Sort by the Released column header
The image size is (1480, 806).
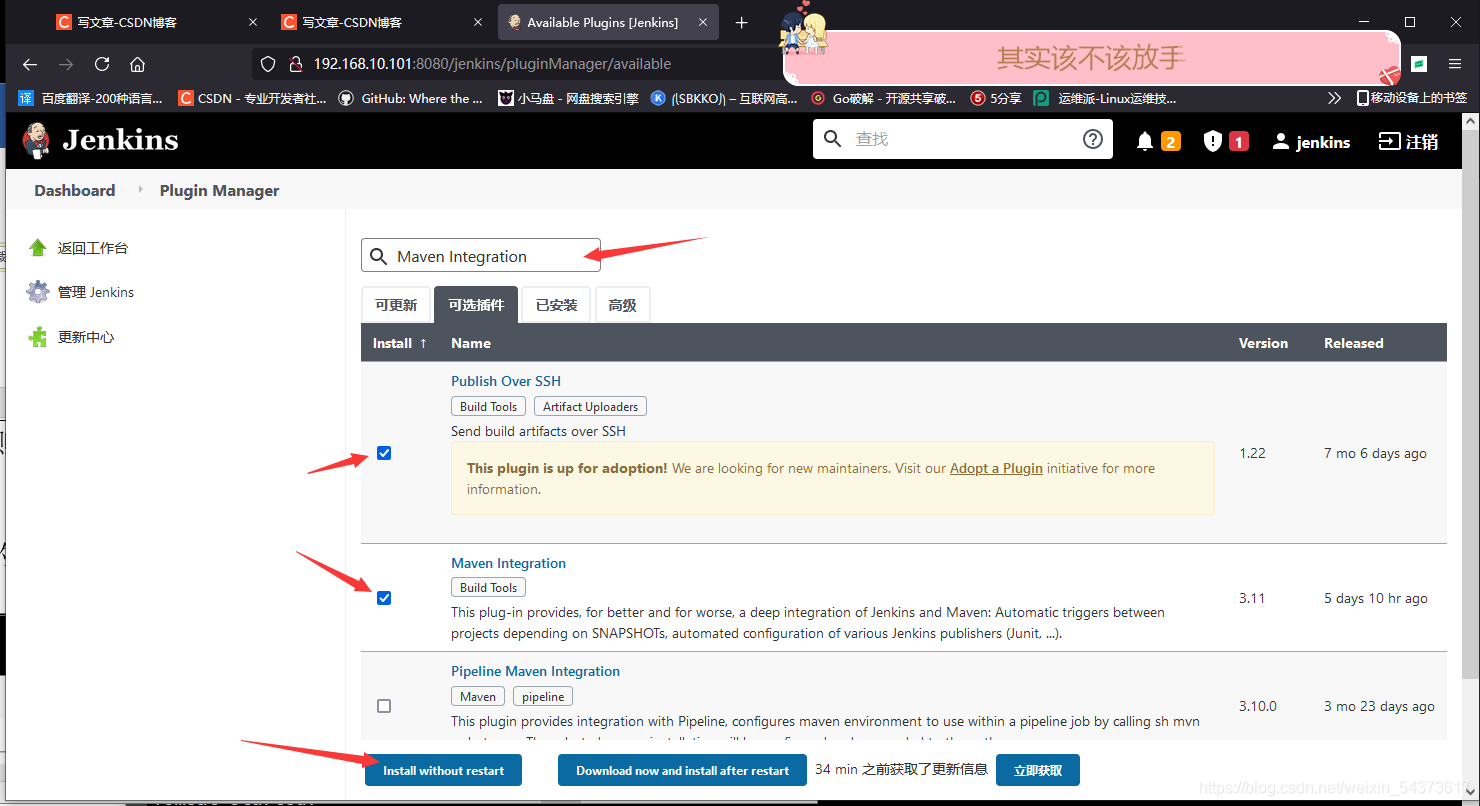tap(1354, 343)
